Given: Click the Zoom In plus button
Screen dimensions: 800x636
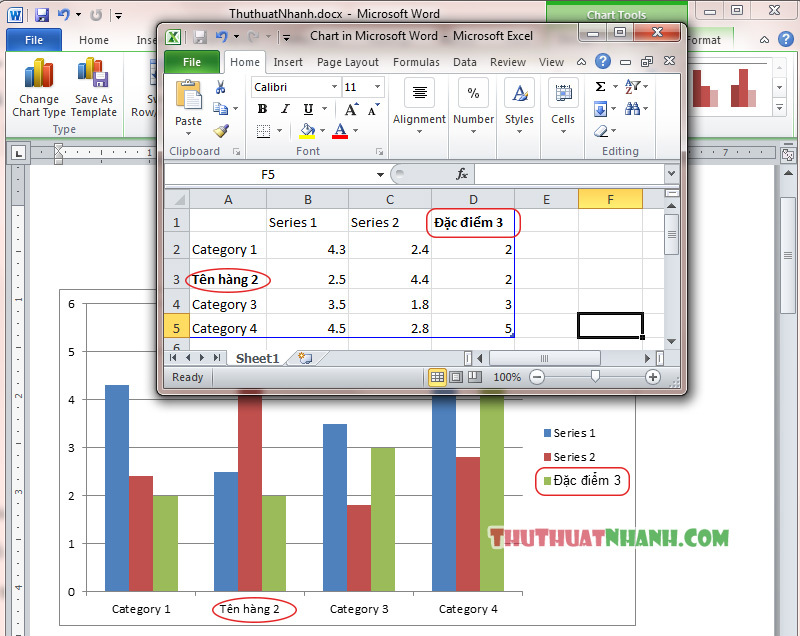Looking at the screenshot, I should [653, 377].
